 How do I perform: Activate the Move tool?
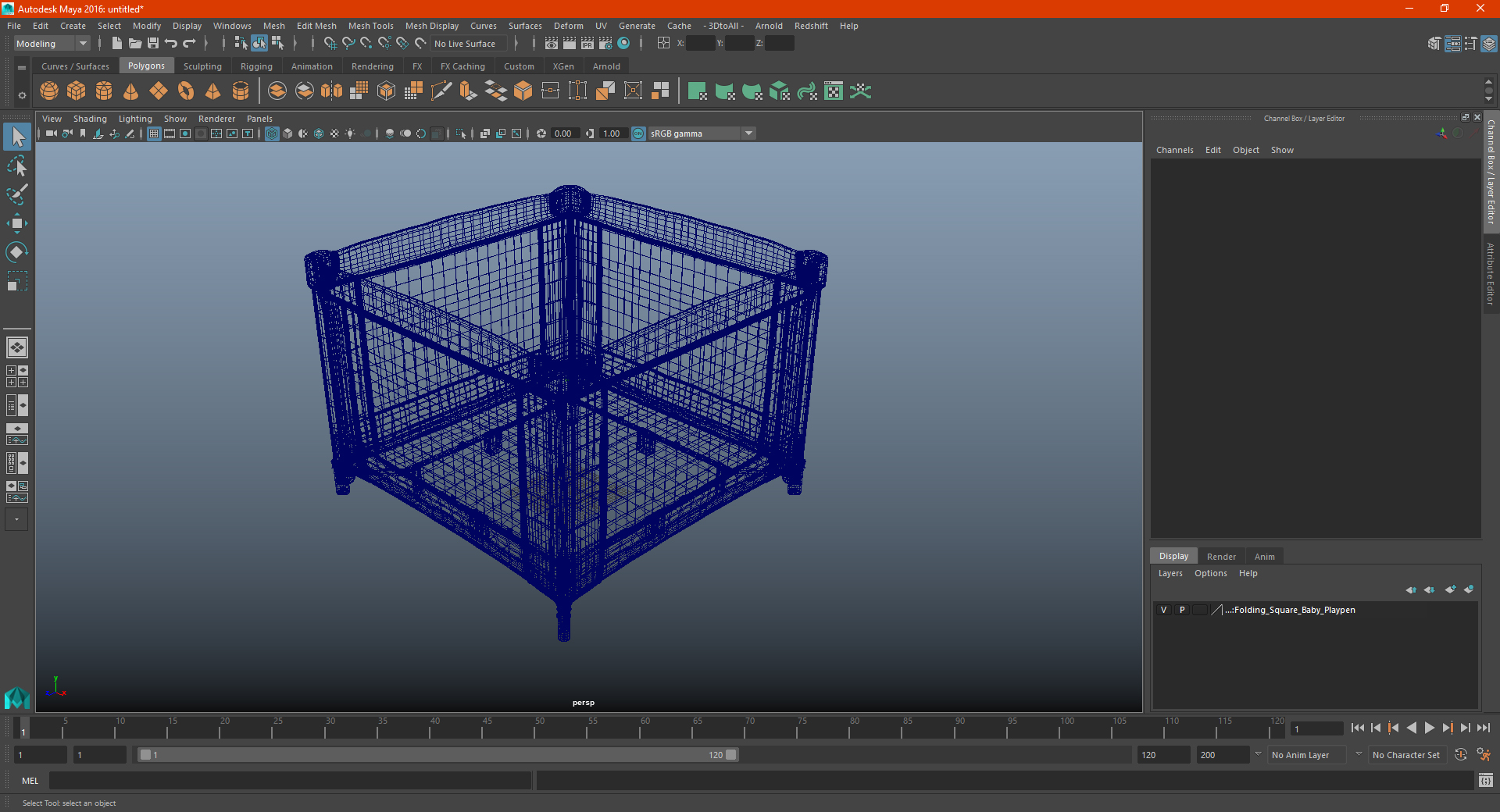point(17,224)
